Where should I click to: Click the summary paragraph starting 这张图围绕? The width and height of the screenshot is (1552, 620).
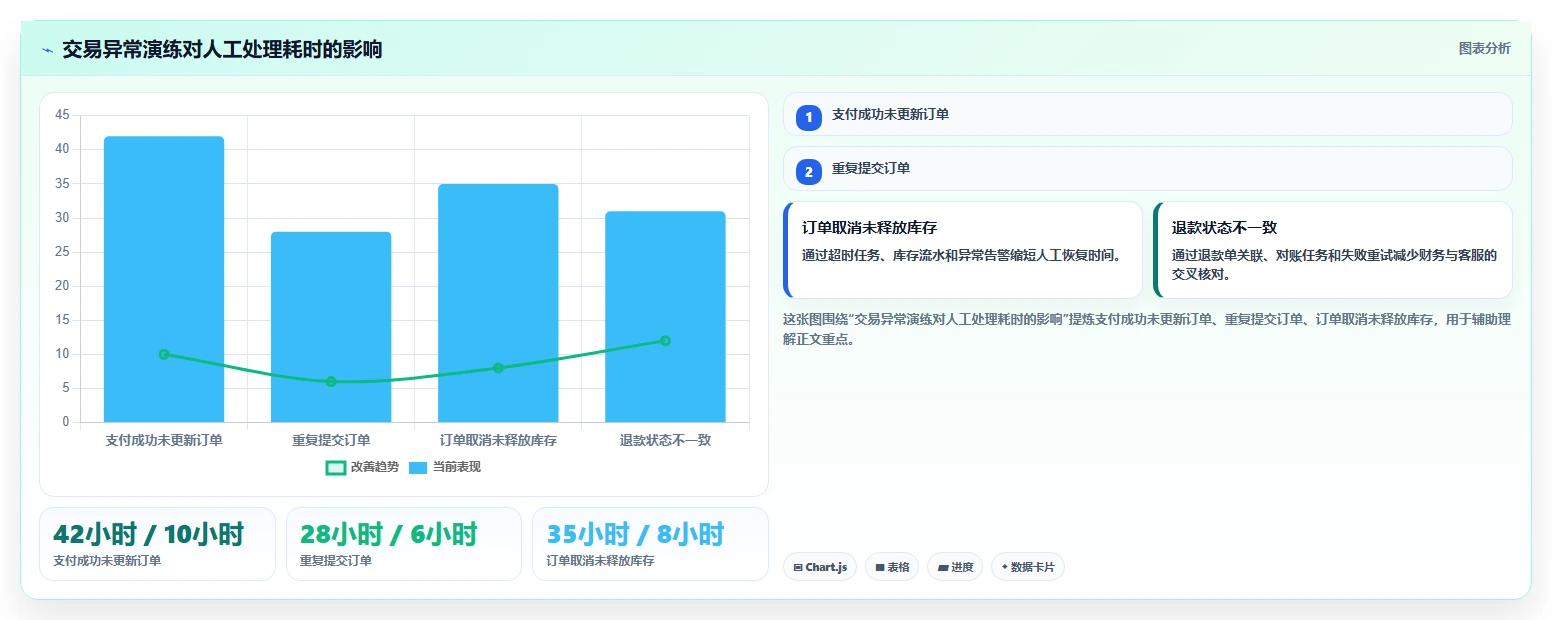pyautogui.click(x=1147, y=329)
